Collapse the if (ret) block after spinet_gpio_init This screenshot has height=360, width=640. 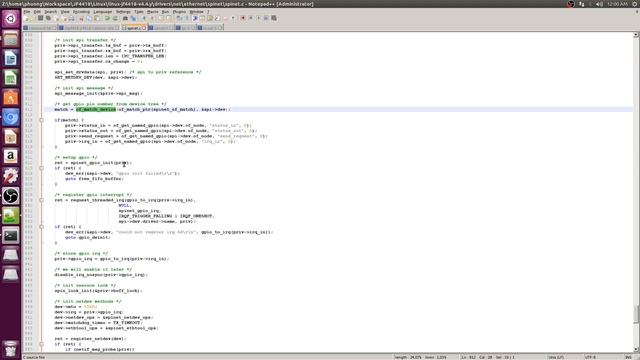41,168
